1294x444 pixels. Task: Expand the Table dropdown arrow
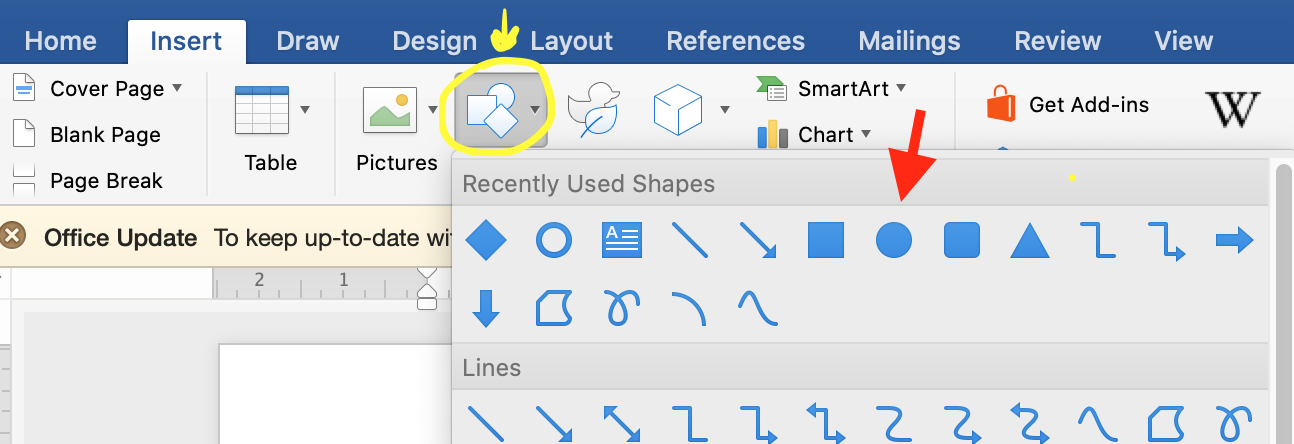pyautogui.click(x=304, y=110)
